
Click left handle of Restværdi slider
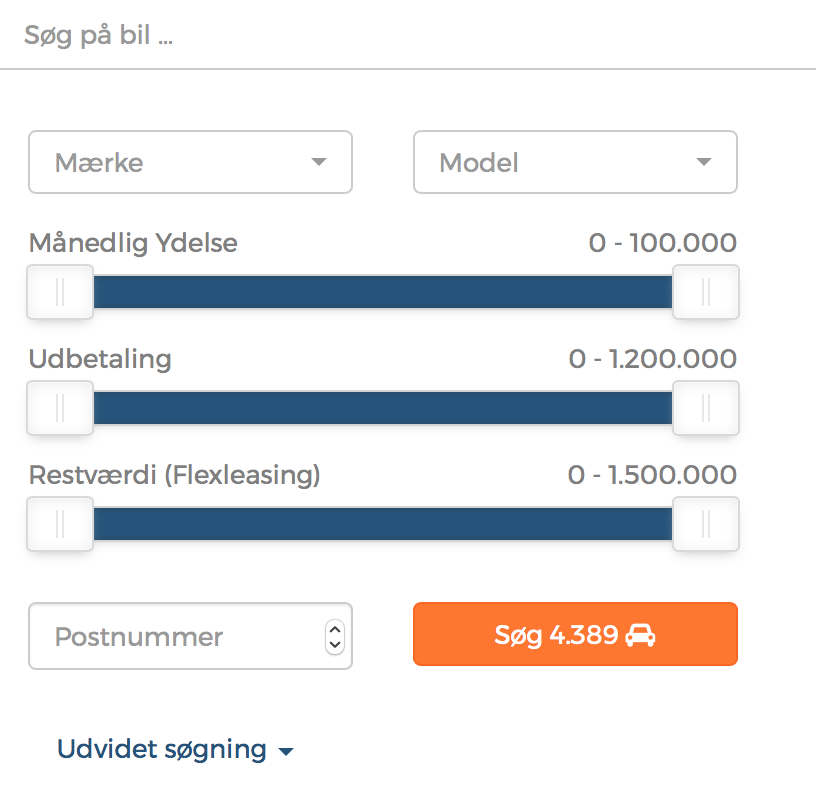pos(60,524)
